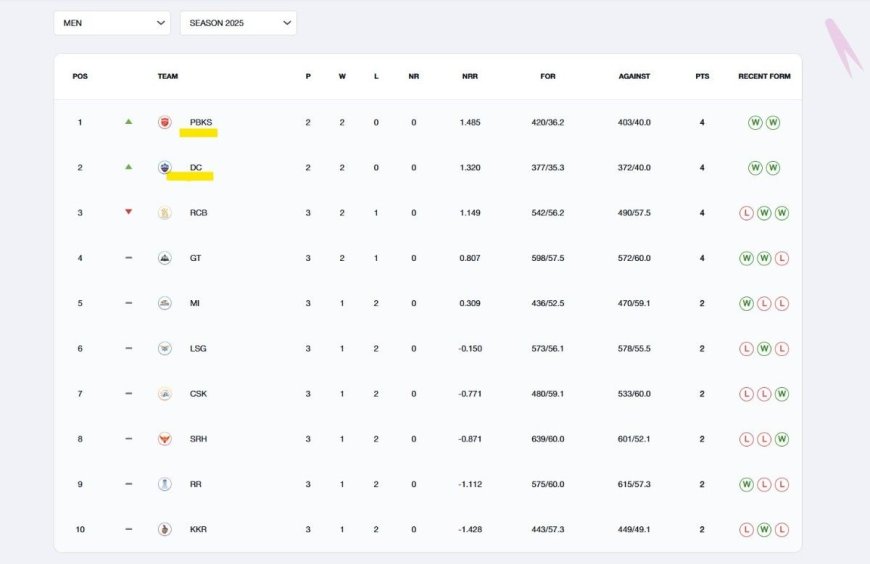Image resolution: width=870 pixels, height=564 pixels.
Task: Click last W form badge for DC
Action: point(773,168)
